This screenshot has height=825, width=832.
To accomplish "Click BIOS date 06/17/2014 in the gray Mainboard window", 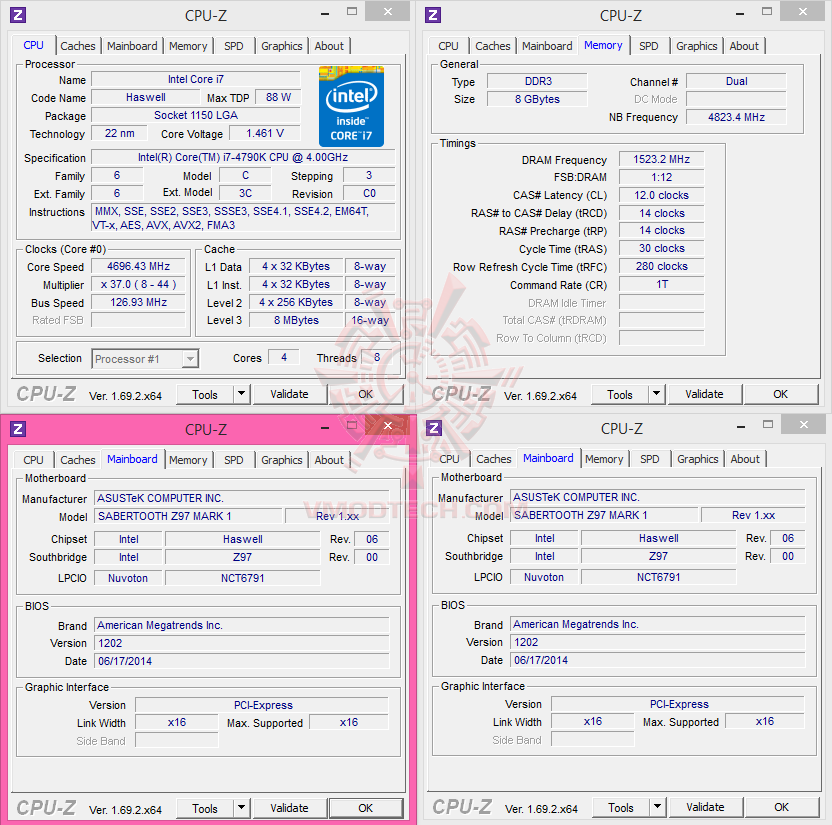I will (x=657, y=661).
